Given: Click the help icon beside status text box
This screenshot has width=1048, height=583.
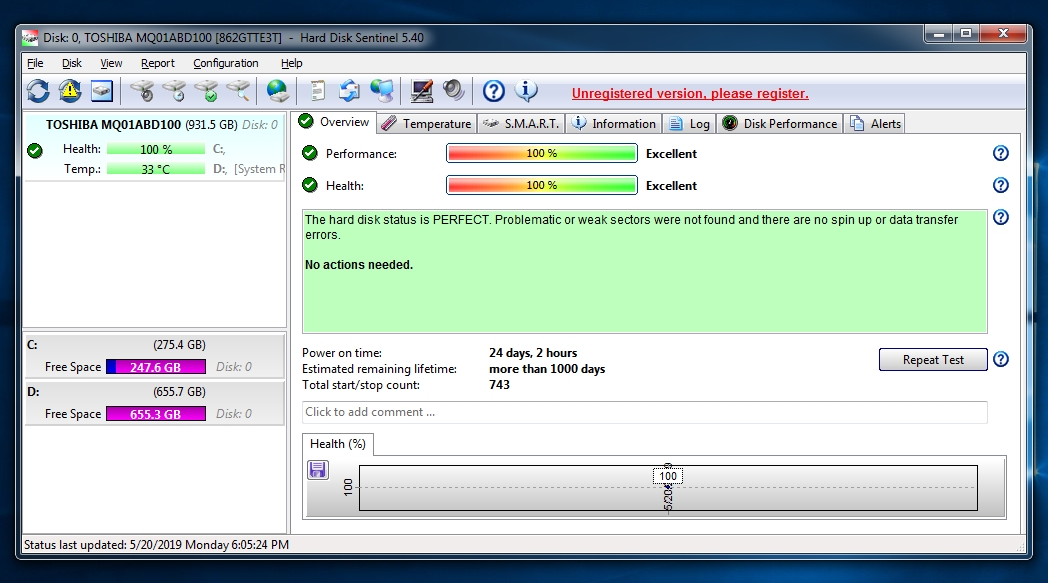Looking at the screenshot, I should [1001, 217].
